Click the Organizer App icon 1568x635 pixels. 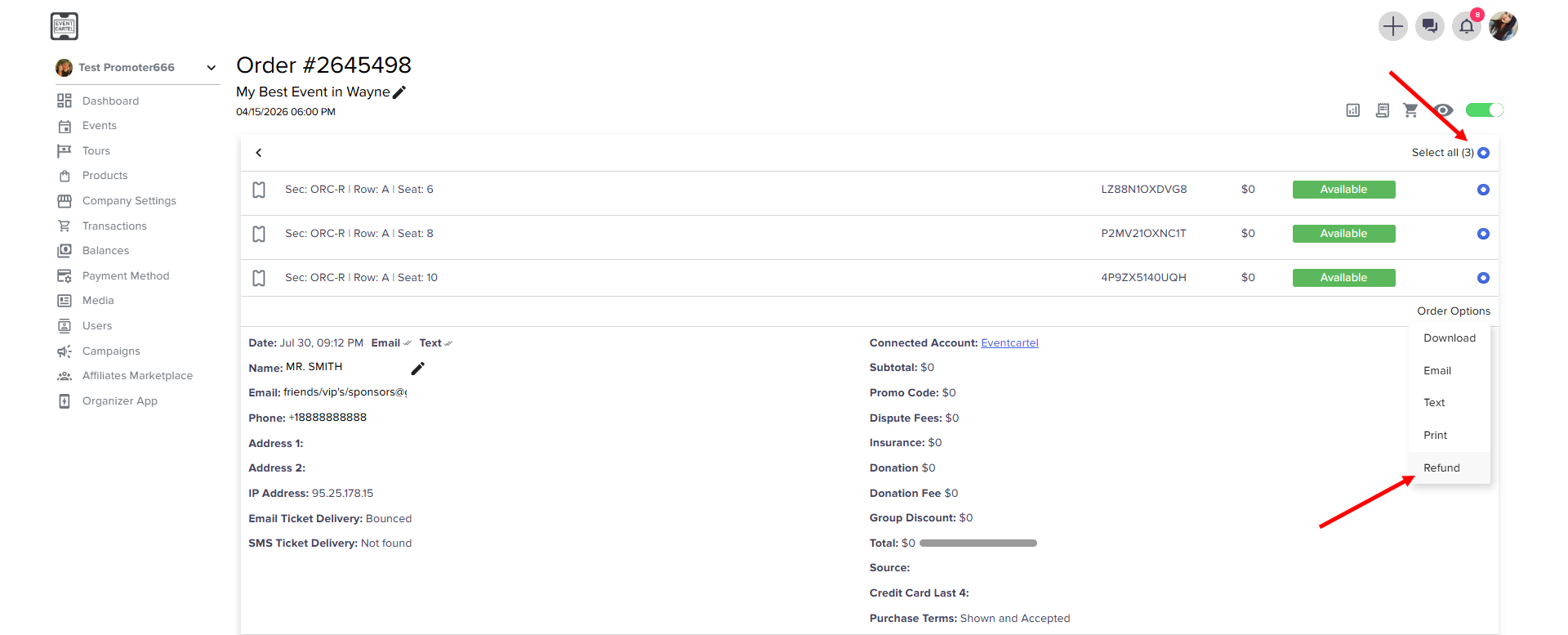[65, 401]
